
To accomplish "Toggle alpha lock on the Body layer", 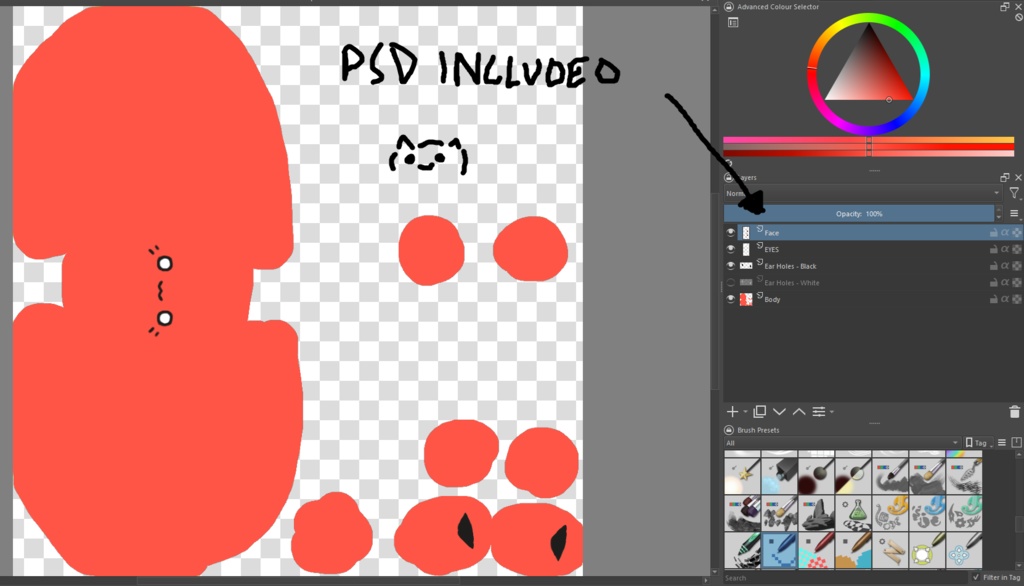I will [x=1017, y=299].
